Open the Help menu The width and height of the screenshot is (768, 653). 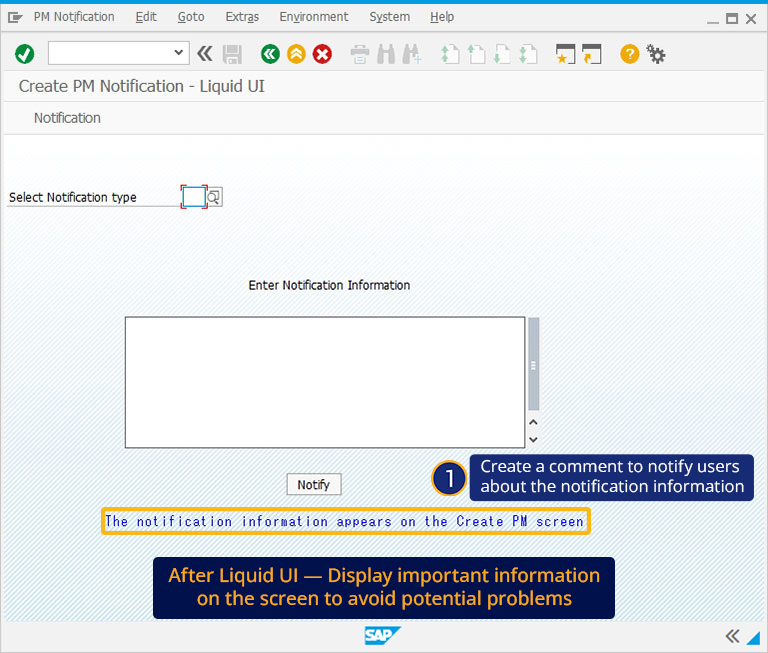point(442,17)
